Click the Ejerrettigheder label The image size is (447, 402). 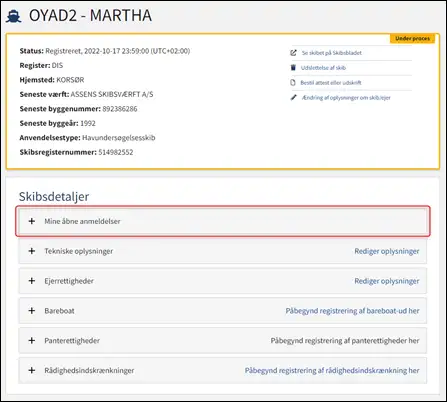69,281
